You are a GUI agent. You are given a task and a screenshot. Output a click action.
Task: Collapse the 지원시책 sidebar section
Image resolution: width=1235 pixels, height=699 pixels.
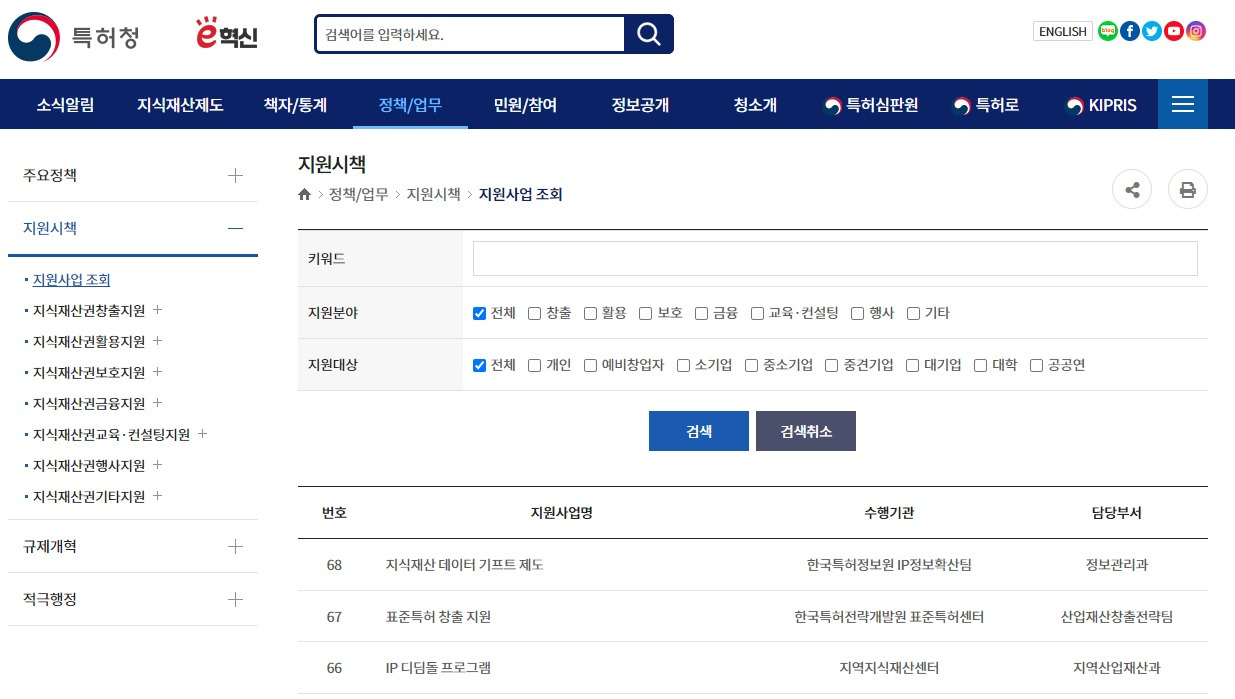[235, 228]
